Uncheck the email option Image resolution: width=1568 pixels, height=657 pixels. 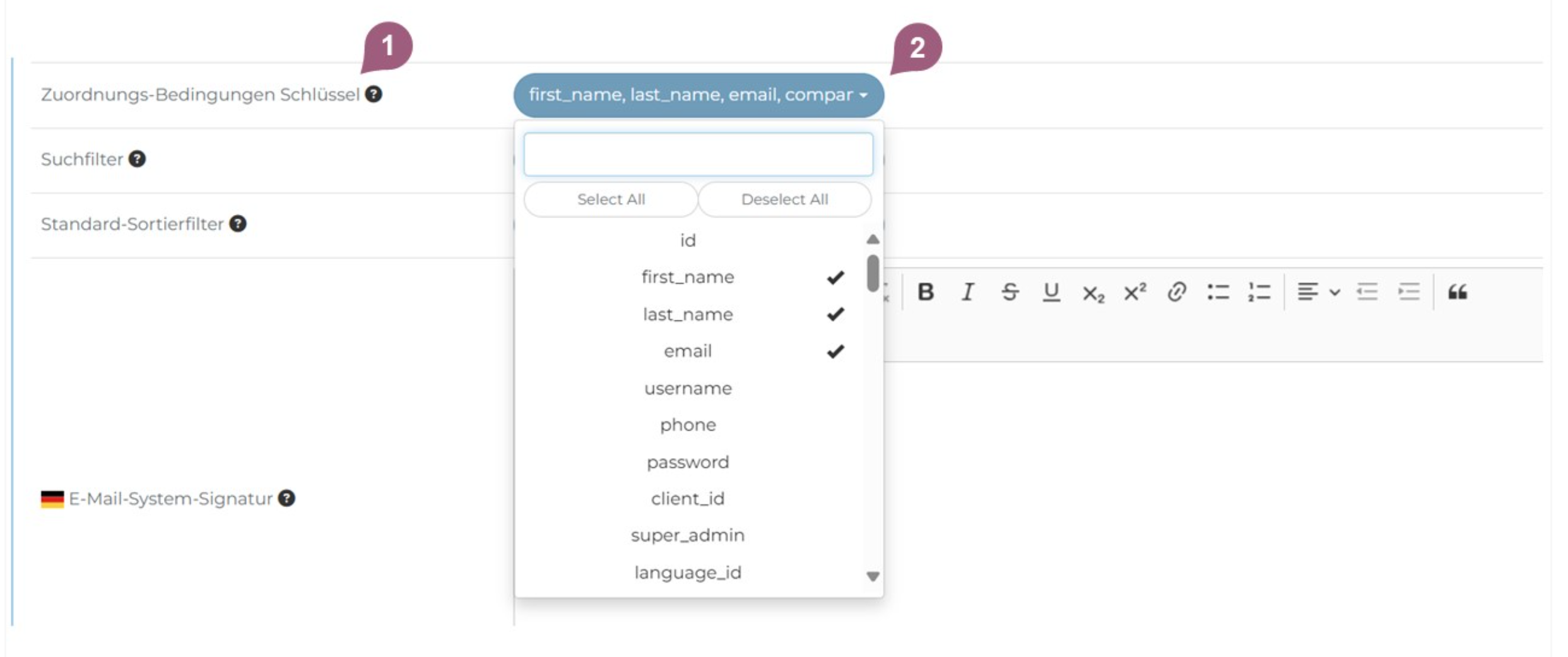[688, 351]
